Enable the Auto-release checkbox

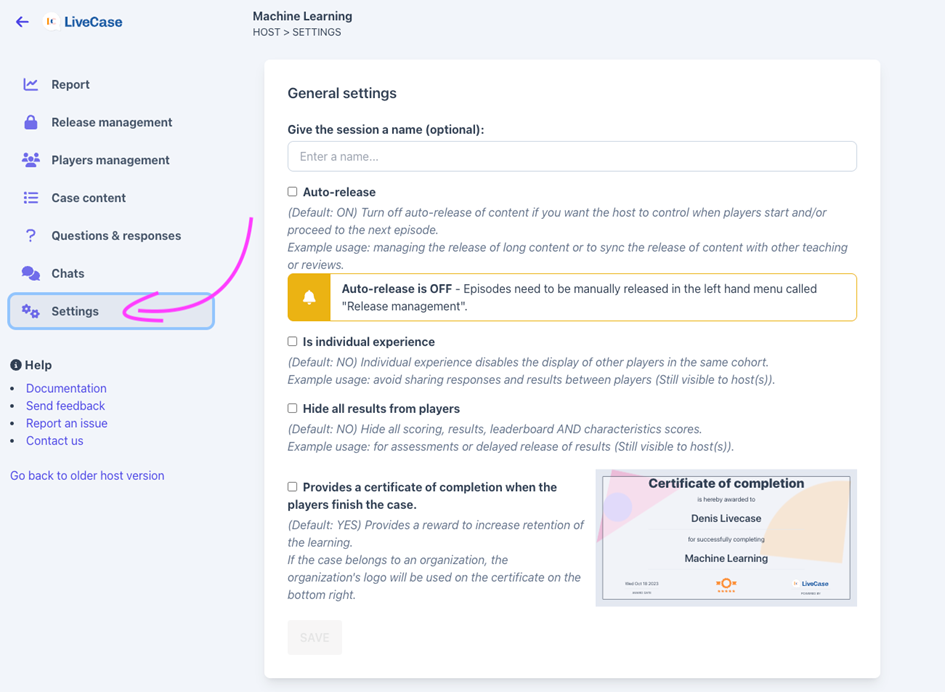293,192
